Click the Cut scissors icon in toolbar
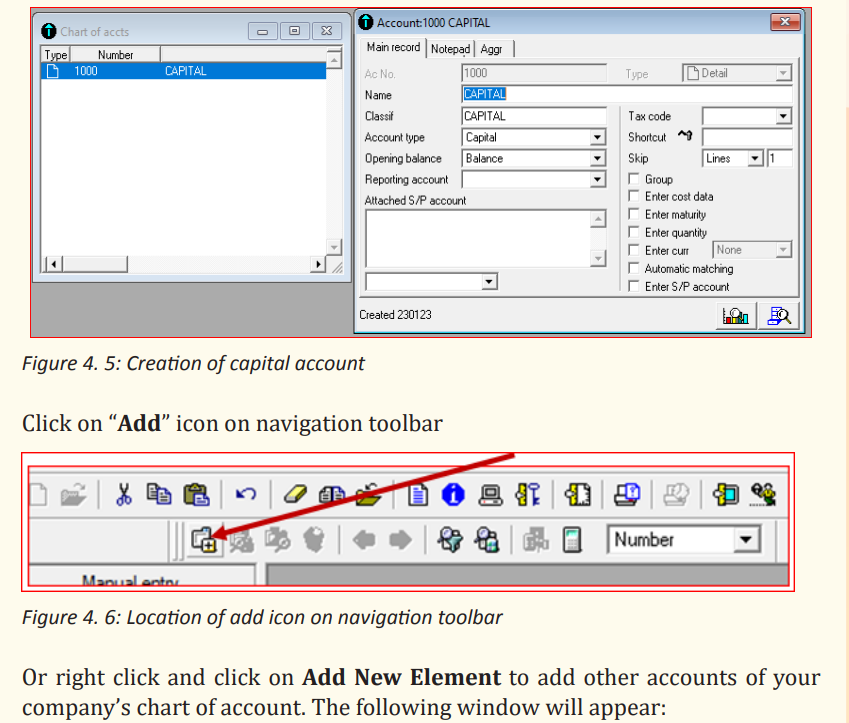Viewport: 849px width, 723px height. [124, 494]
